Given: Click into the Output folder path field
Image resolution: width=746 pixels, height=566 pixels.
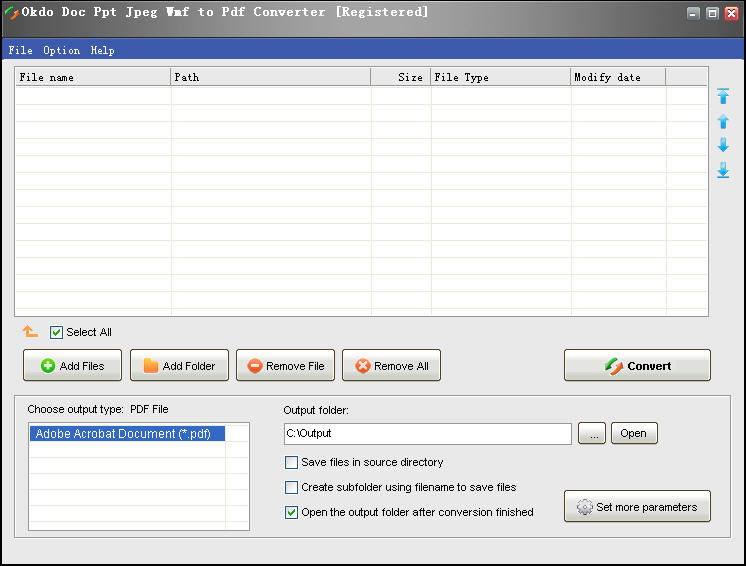Looking at the screenshot, I should coord(428,434).
